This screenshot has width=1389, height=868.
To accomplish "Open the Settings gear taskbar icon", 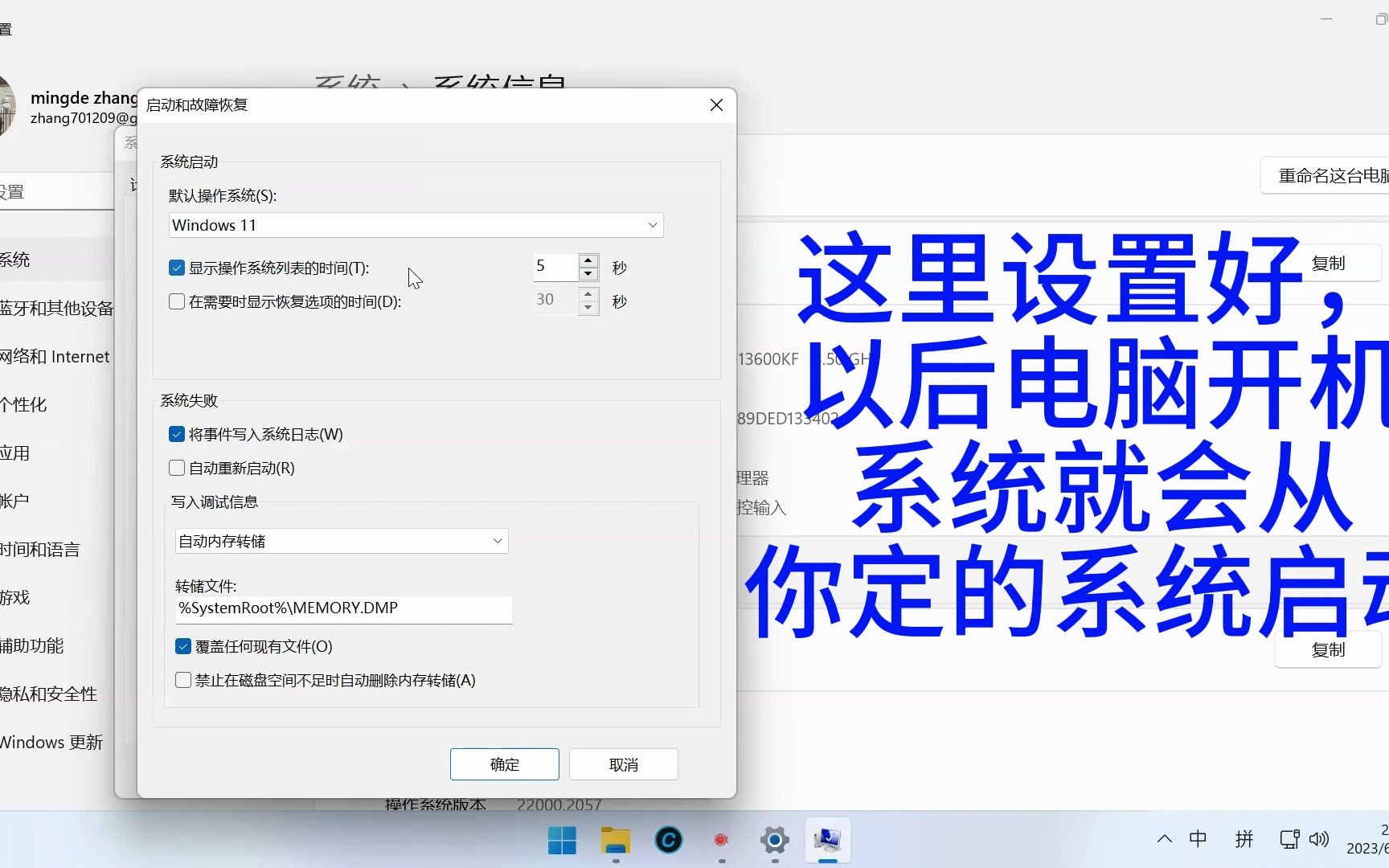I will coord(775,841).
